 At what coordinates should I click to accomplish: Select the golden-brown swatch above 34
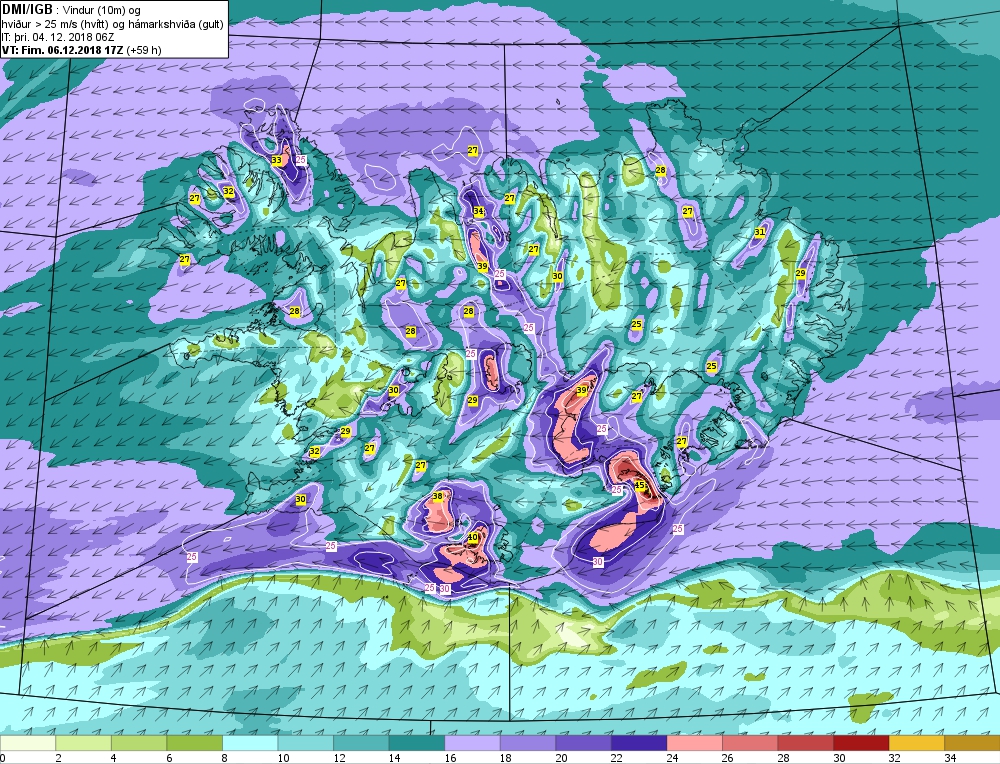click(971, 743)
